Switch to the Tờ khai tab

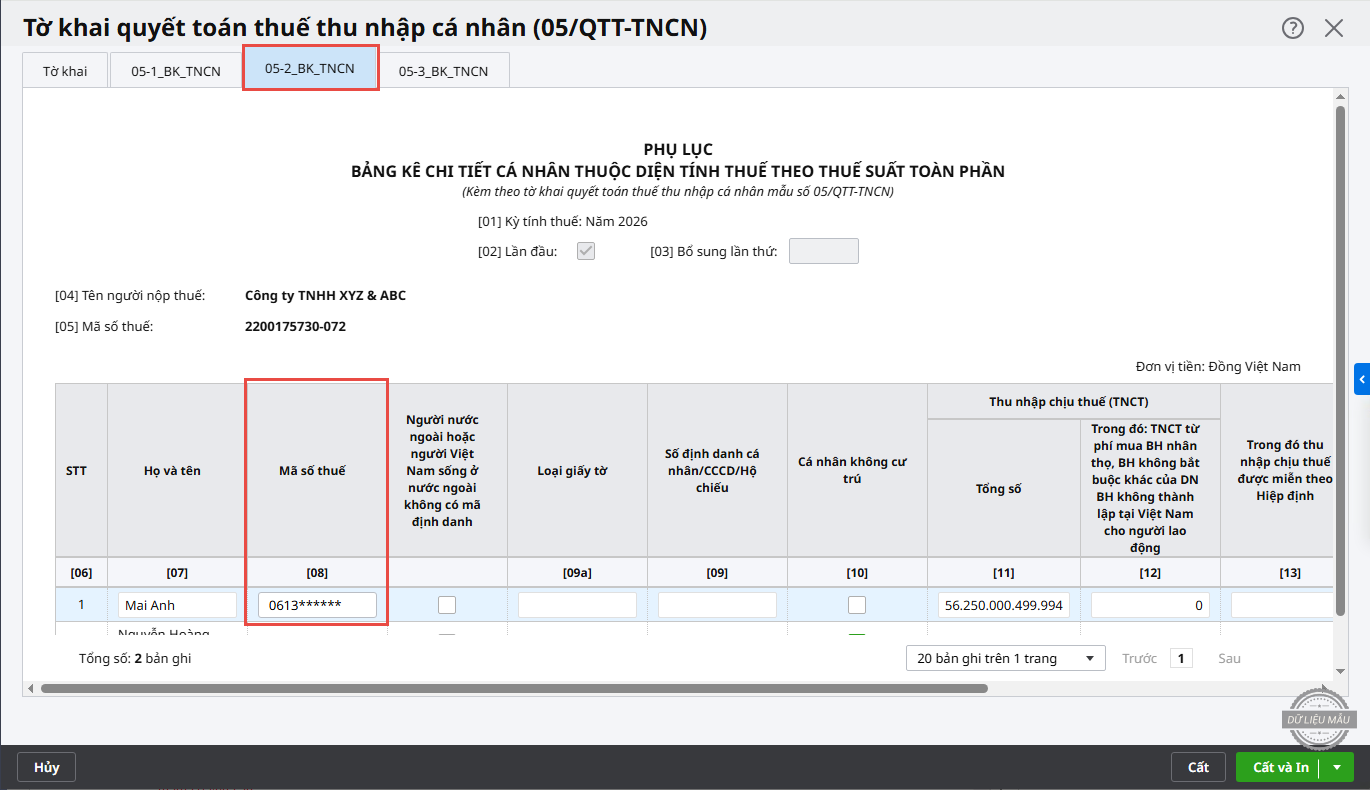point(65,71)
